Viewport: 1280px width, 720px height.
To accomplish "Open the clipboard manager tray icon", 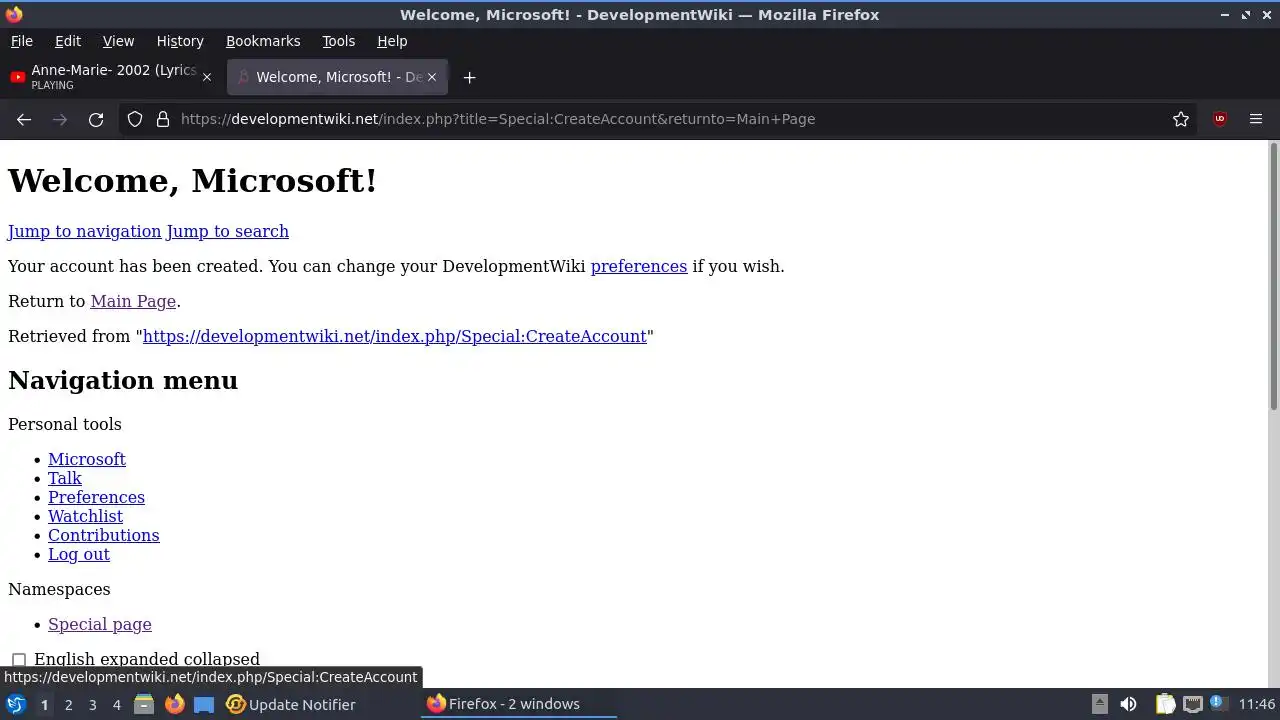I will tap(1165, 704).
